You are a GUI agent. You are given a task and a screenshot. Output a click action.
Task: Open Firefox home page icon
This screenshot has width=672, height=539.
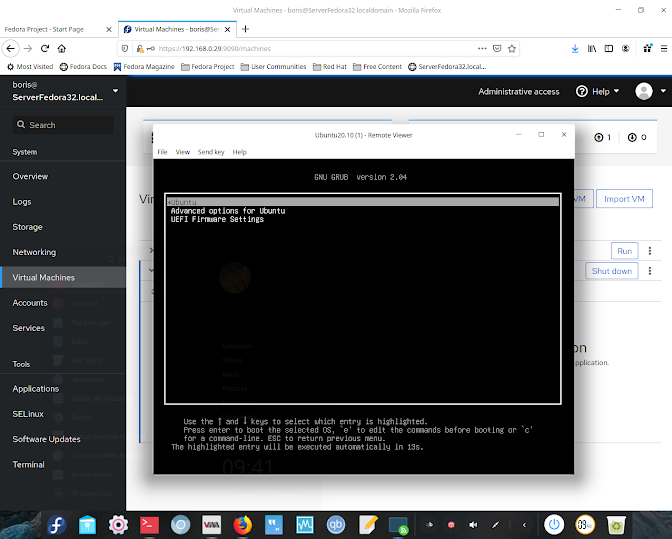(x=62, y=48)
